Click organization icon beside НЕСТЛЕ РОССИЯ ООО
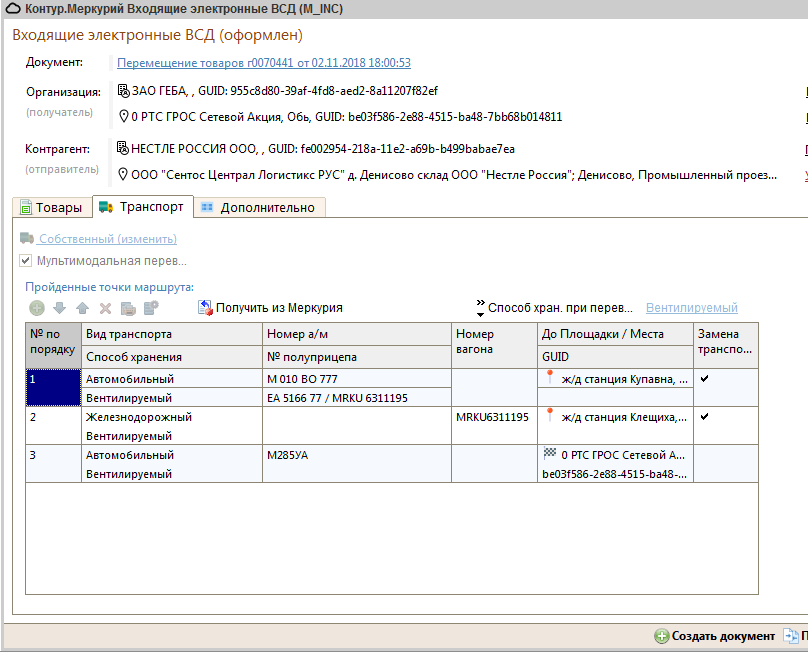Viewport: 808px width, 652px height. tap(123, 148)
